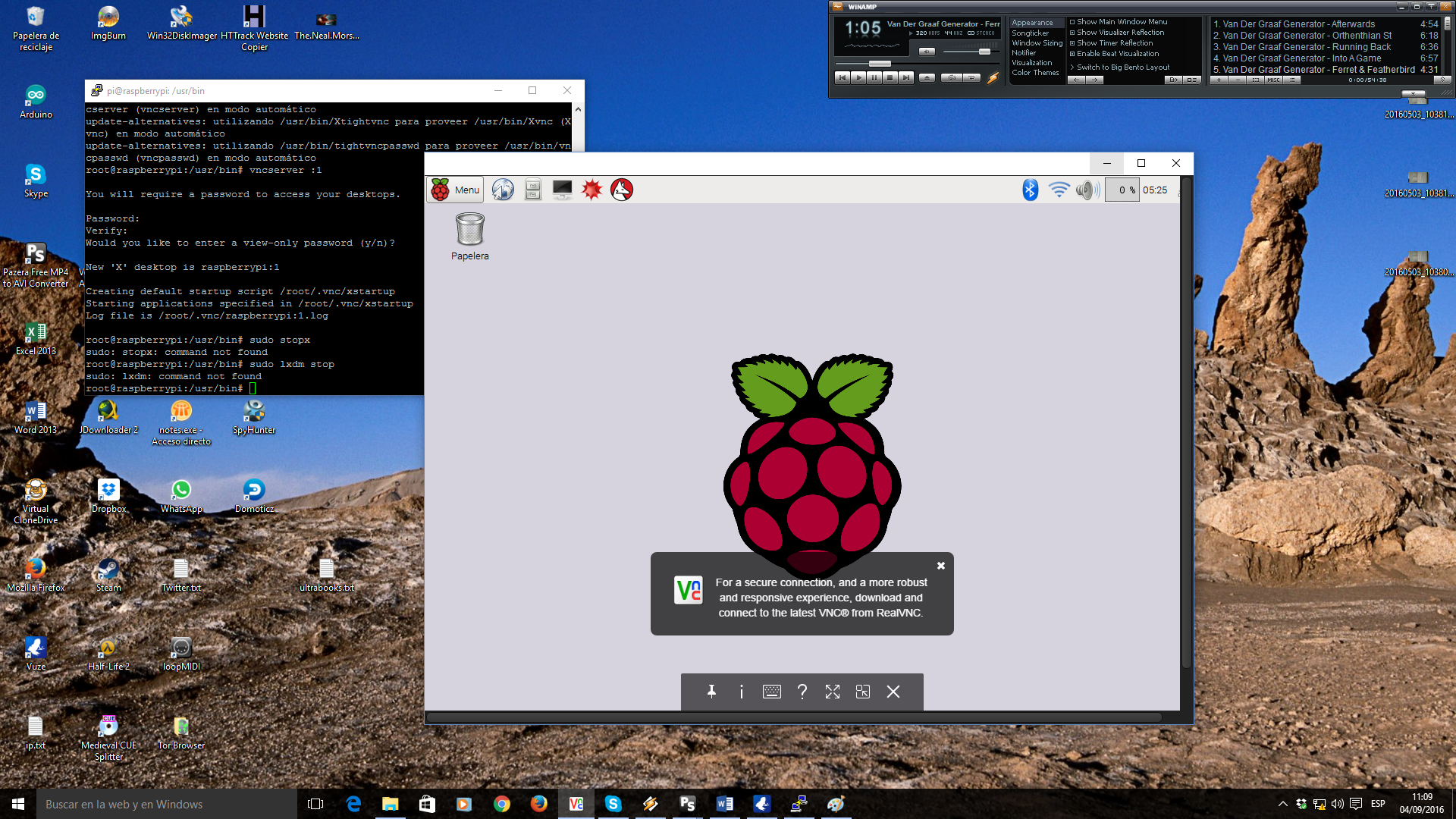This screenshot has width=1456, height=819.
Task: Show the VNC keyboard icon
Action: [772, 692]
